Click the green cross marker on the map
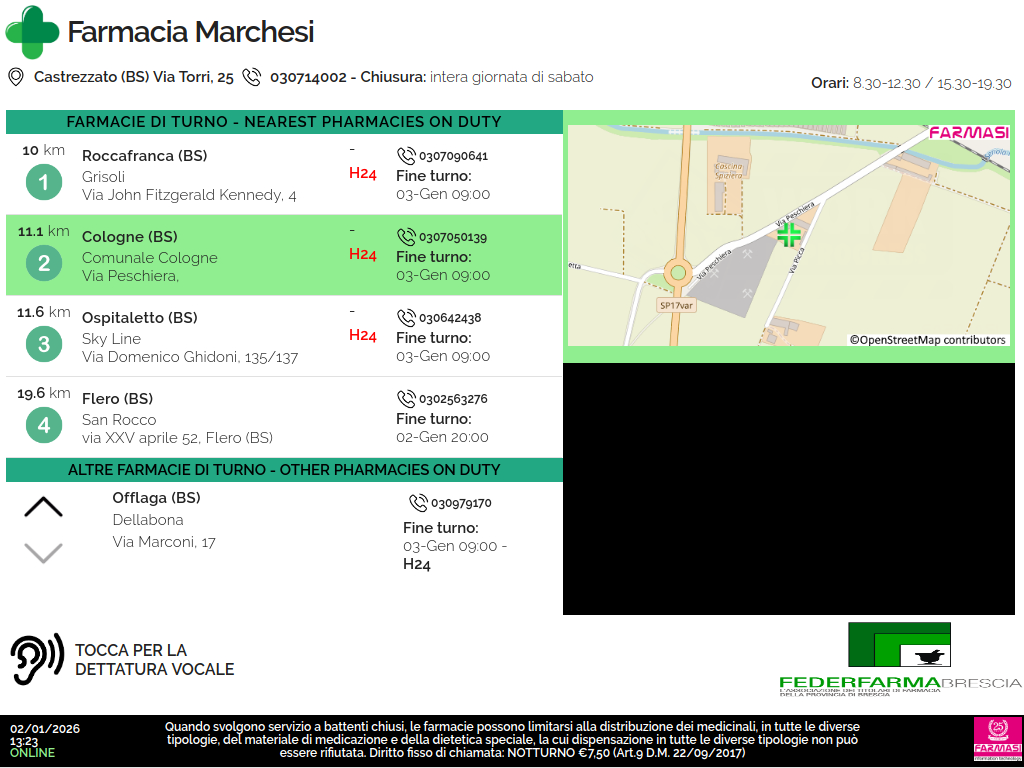1024x768 pixels. pyautogui.click(x=789, y=235)
